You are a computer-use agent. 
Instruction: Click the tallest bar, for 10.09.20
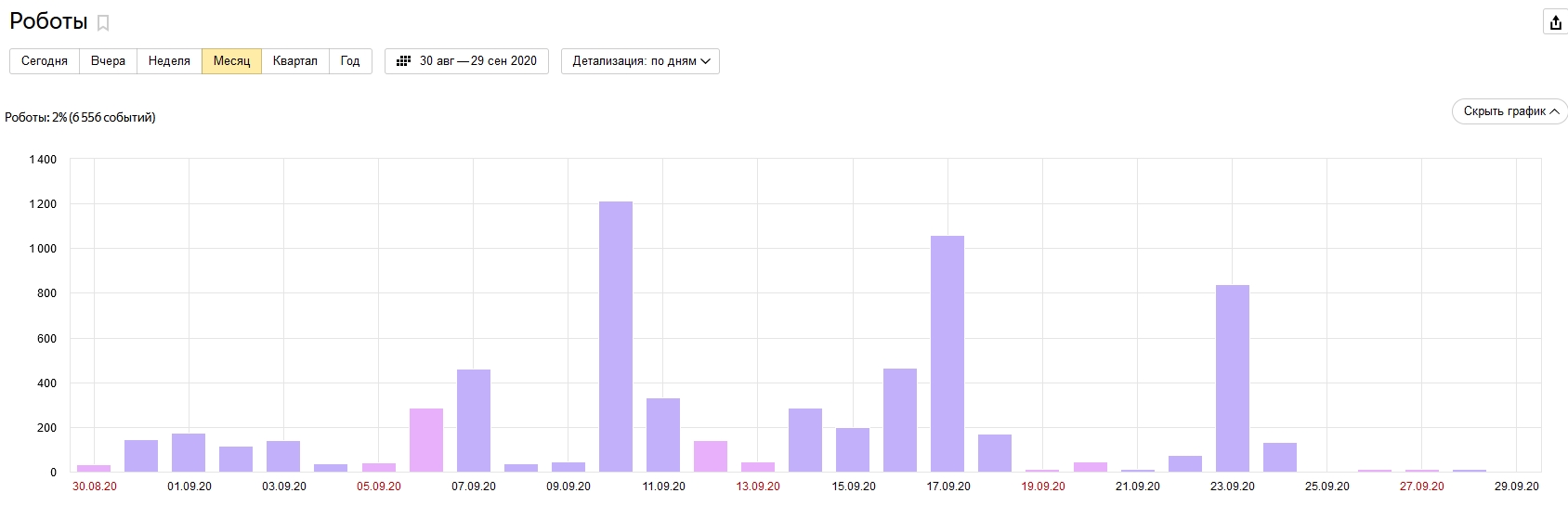(x=616, y=336)
